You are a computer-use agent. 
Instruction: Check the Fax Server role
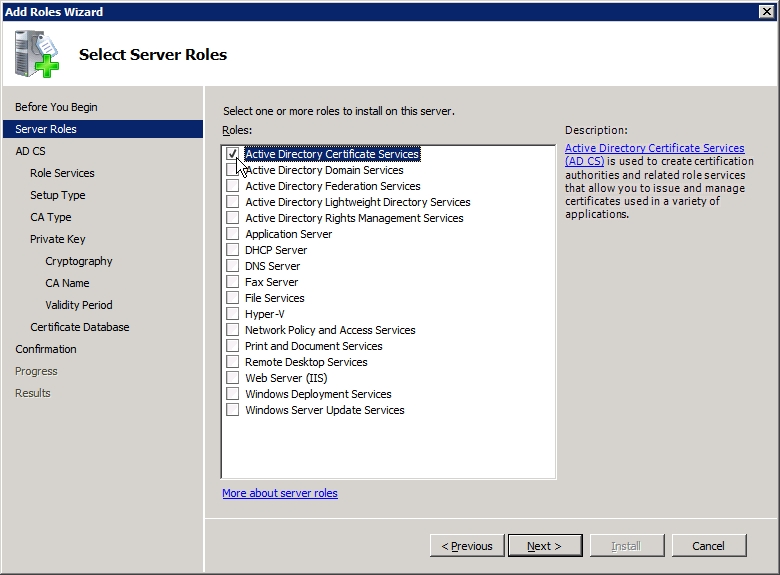(x=232, y=282)
